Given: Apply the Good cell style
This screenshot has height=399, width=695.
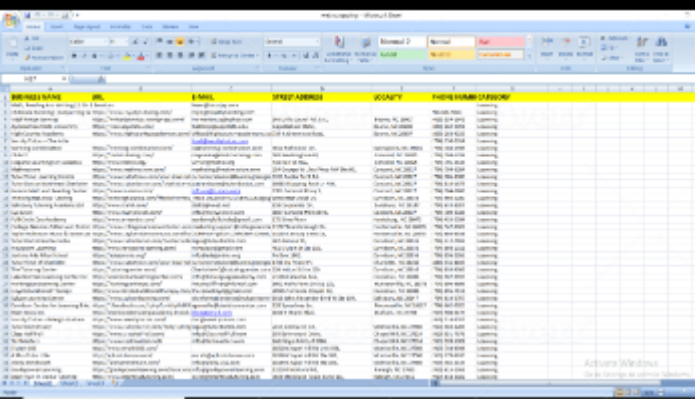Looking at the screenshot, I should click(402, 55).
